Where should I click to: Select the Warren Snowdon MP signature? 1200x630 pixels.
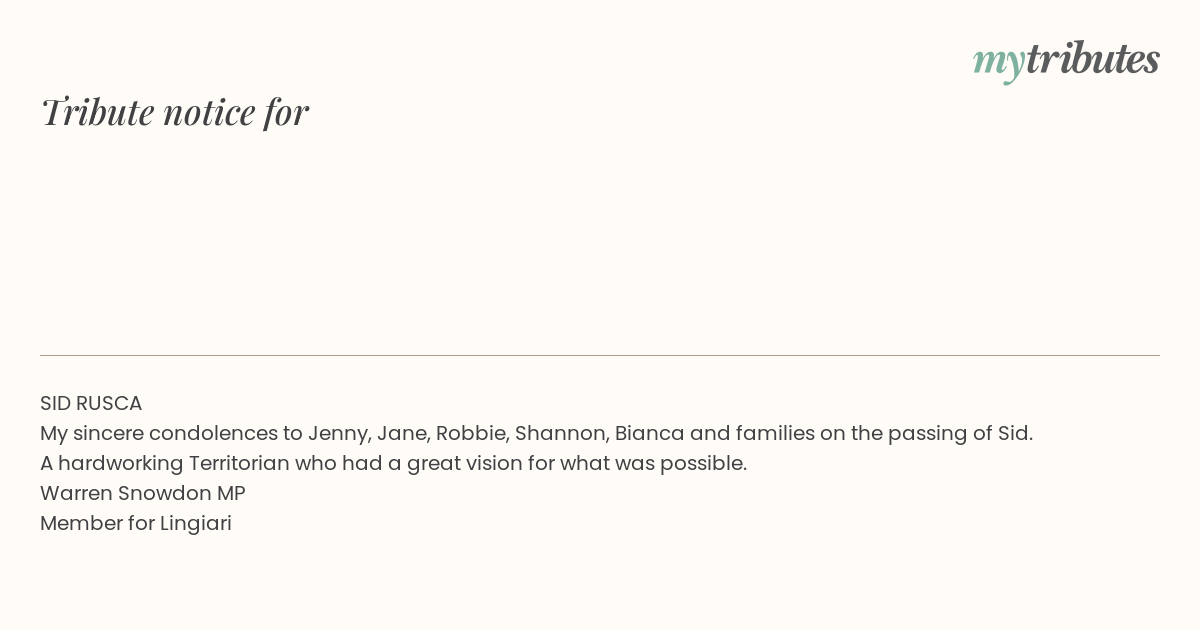[143, 493]
